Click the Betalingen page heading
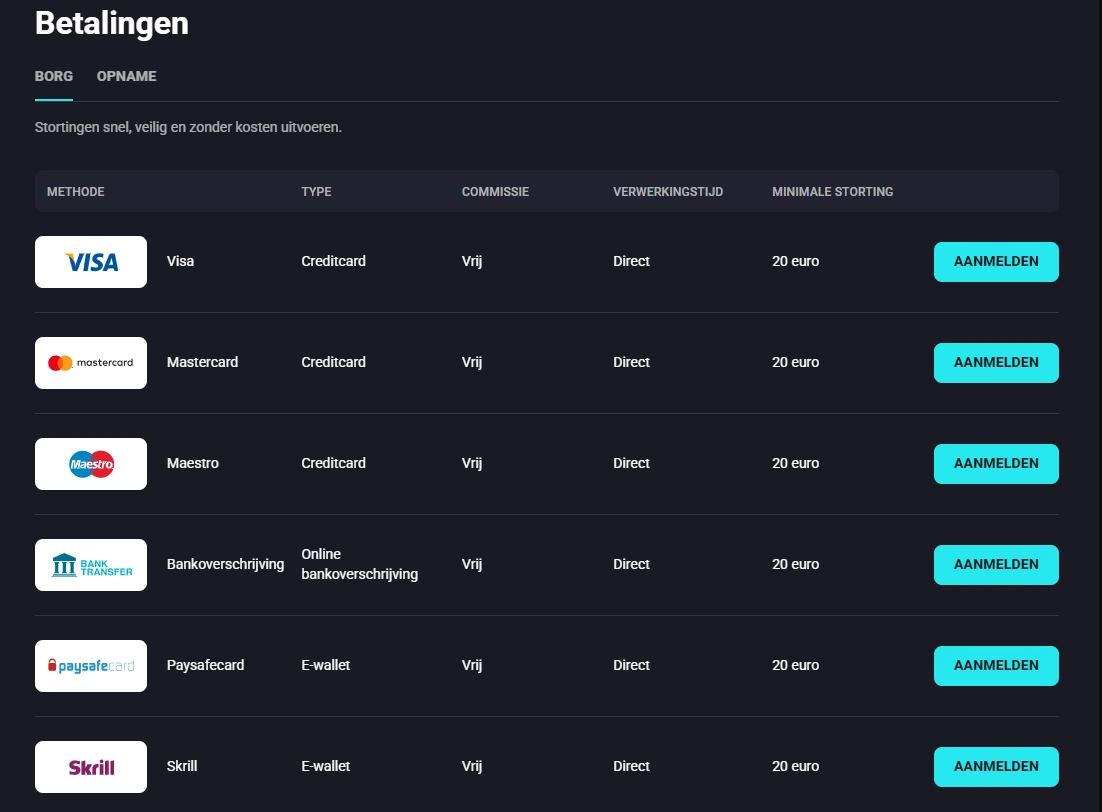Screen dimensions: 1102x812 pos(112,23)
